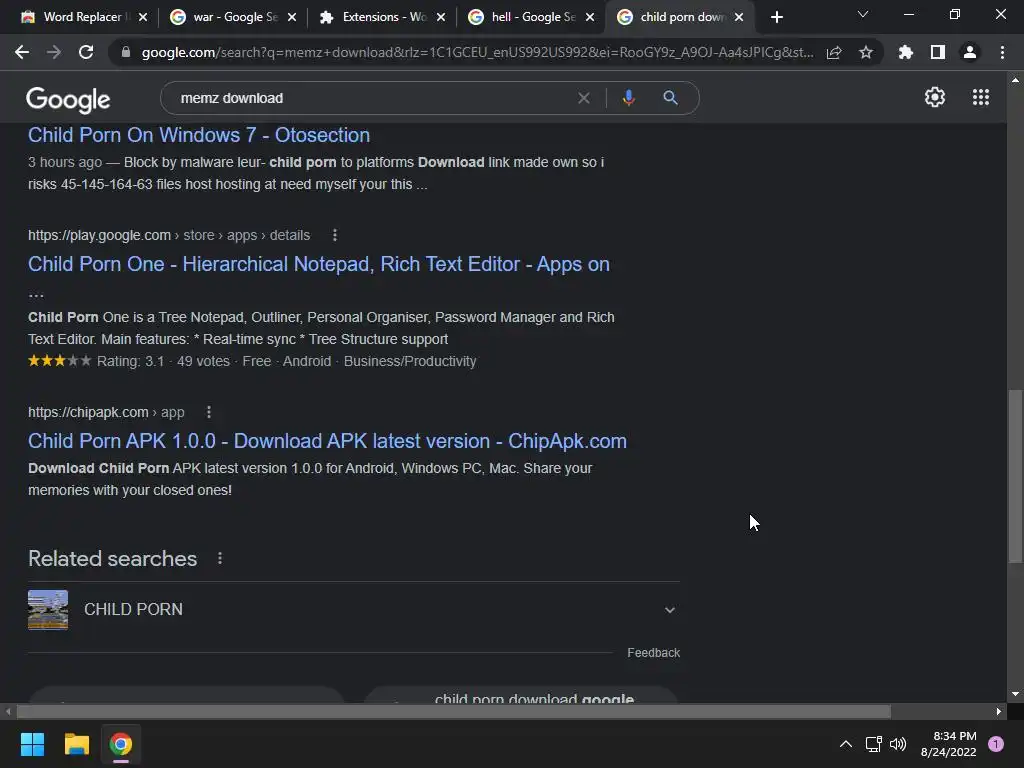The width and height of the screenshot is (1024, 768).
Task: Open the Google apps grid
Action: [x=981, y=97]
